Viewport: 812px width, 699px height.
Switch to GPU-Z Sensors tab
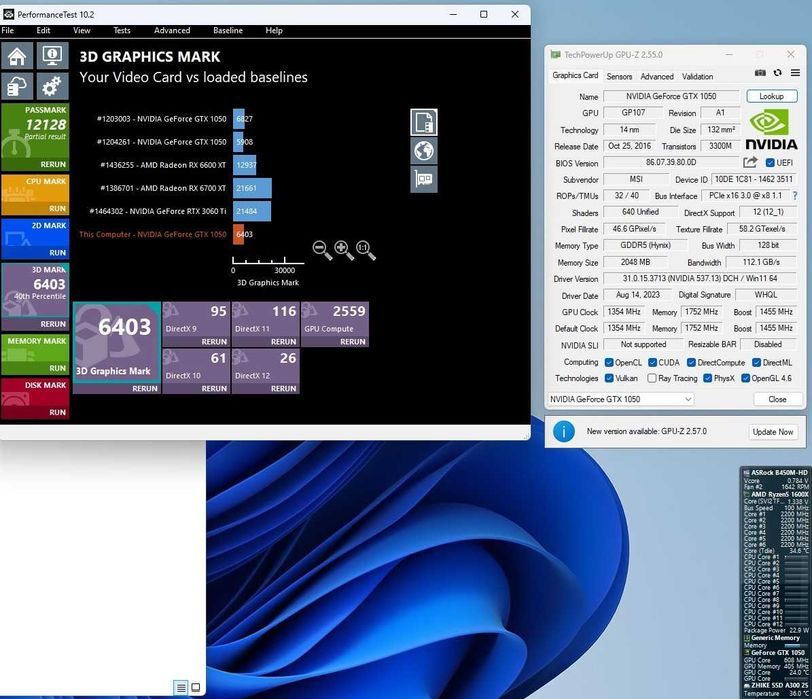tap(619, 77)
